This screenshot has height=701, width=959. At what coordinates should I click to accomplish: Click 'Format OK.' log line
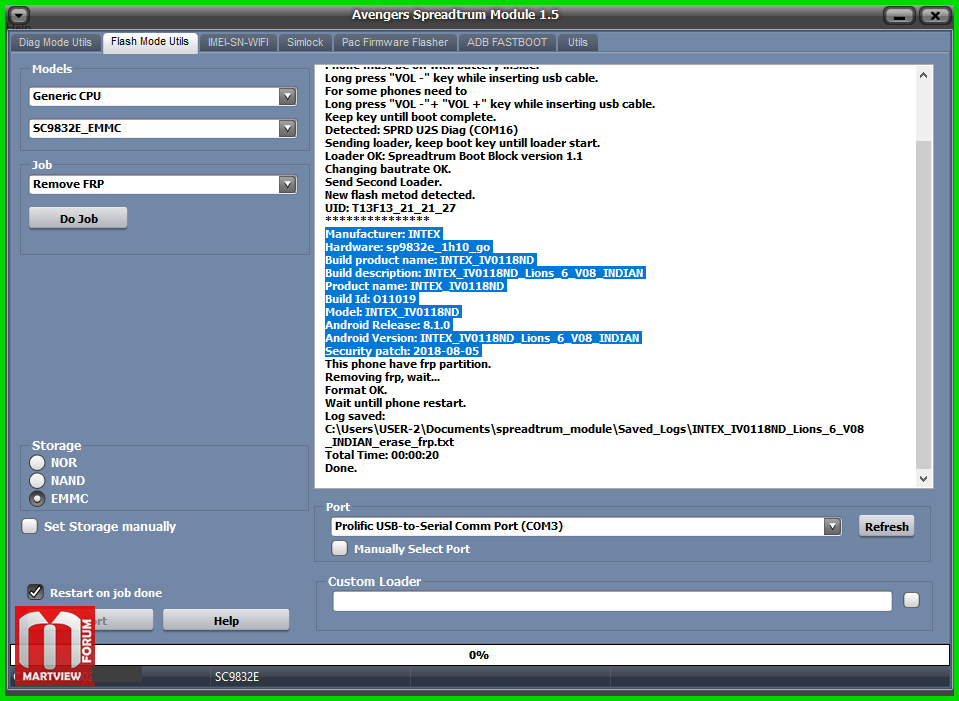pyautogui.click(x=355, y=390)
